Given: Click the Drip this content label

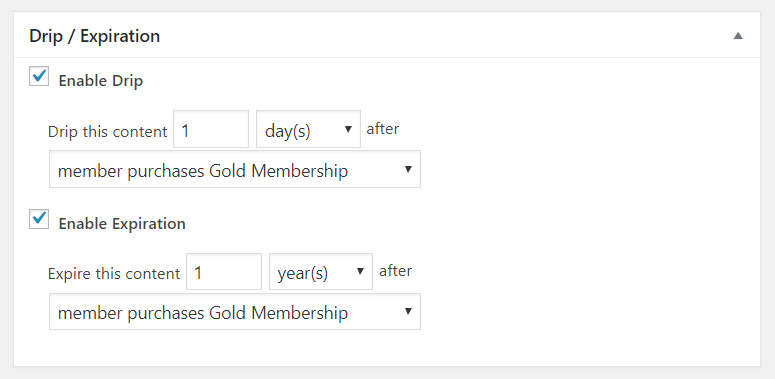Looking at the screenshot, I should tap(108, 132).
